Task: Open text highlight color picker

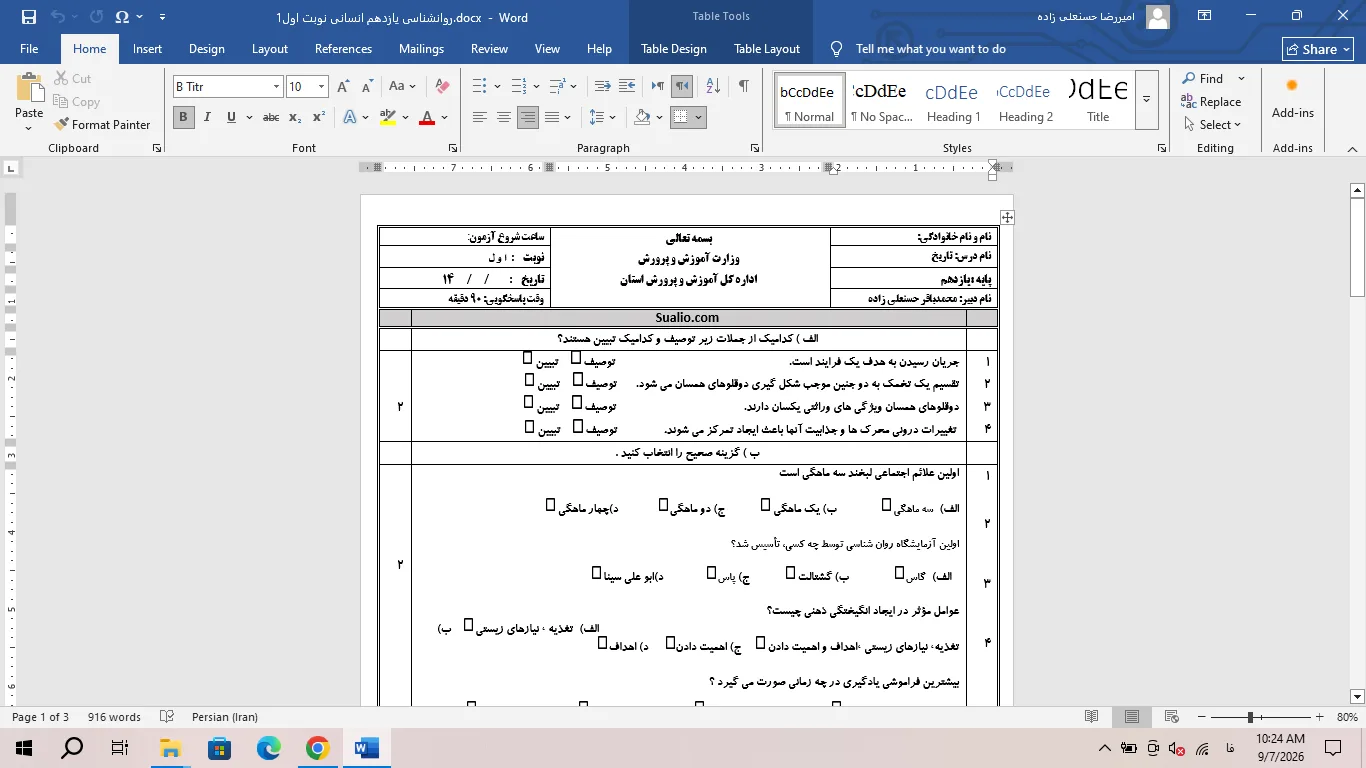Action: 404,117
